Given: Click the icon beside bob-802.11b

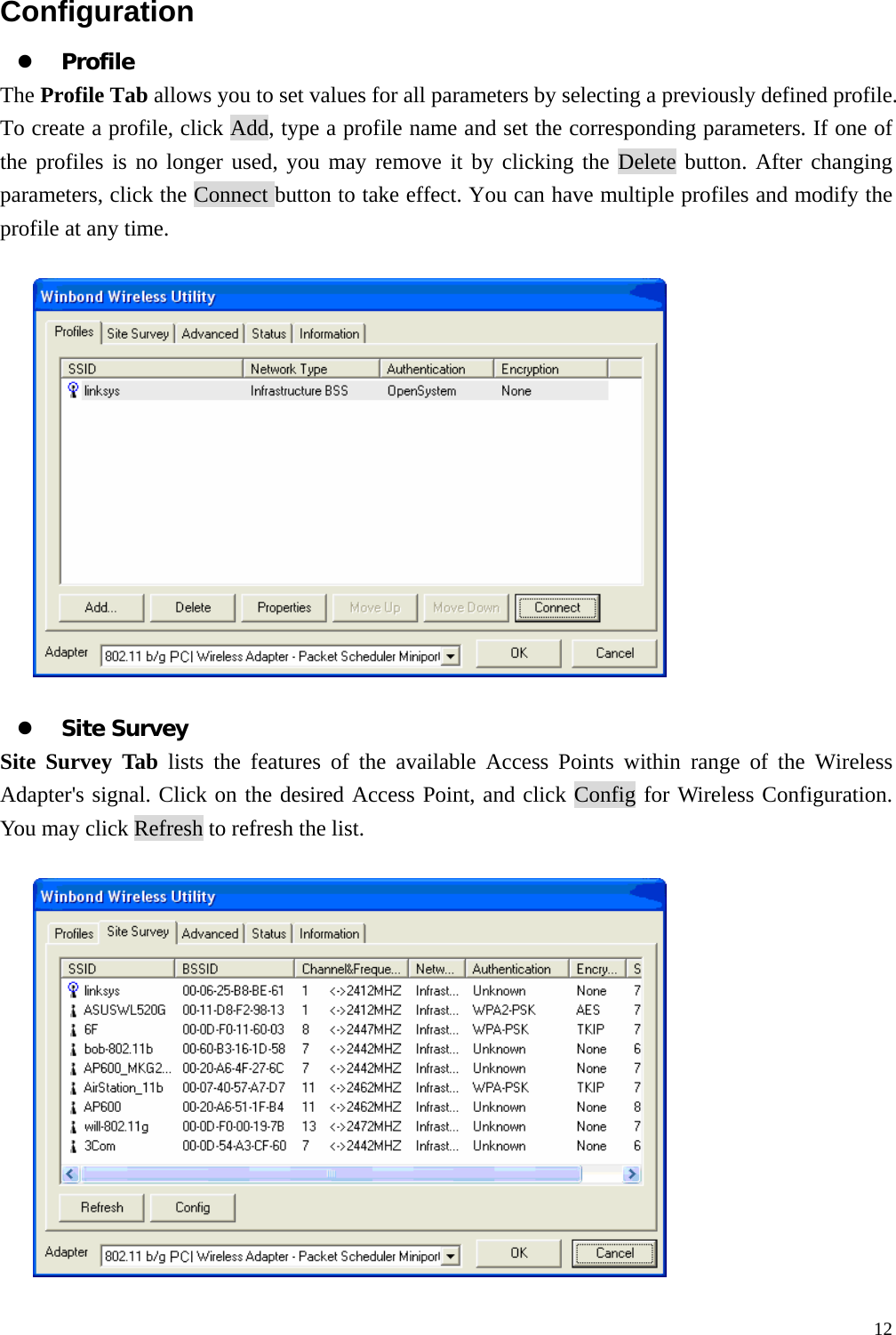Looking at the screenshot, I should pyautogui.click(x=73, y=1049).
